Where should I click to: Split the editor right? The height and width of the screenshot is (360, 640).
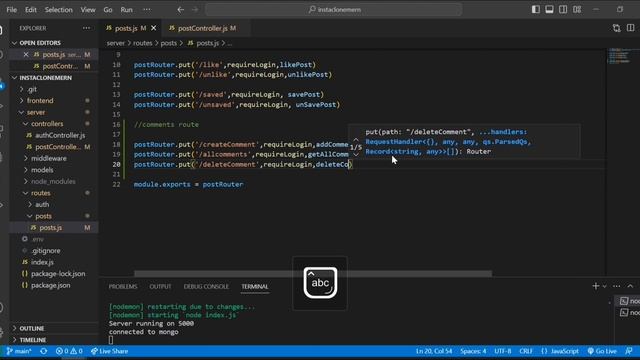pos(630,28)
